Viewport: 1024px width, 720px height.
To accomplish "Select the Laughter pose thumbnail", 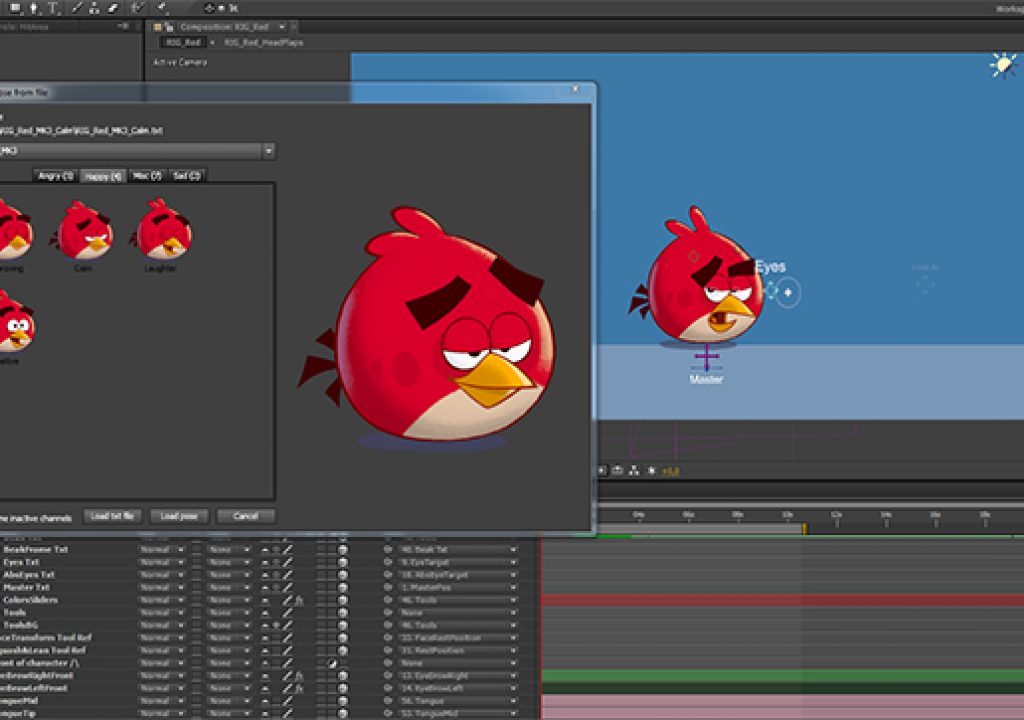I will pyautogui.click(x=161, y=231).
